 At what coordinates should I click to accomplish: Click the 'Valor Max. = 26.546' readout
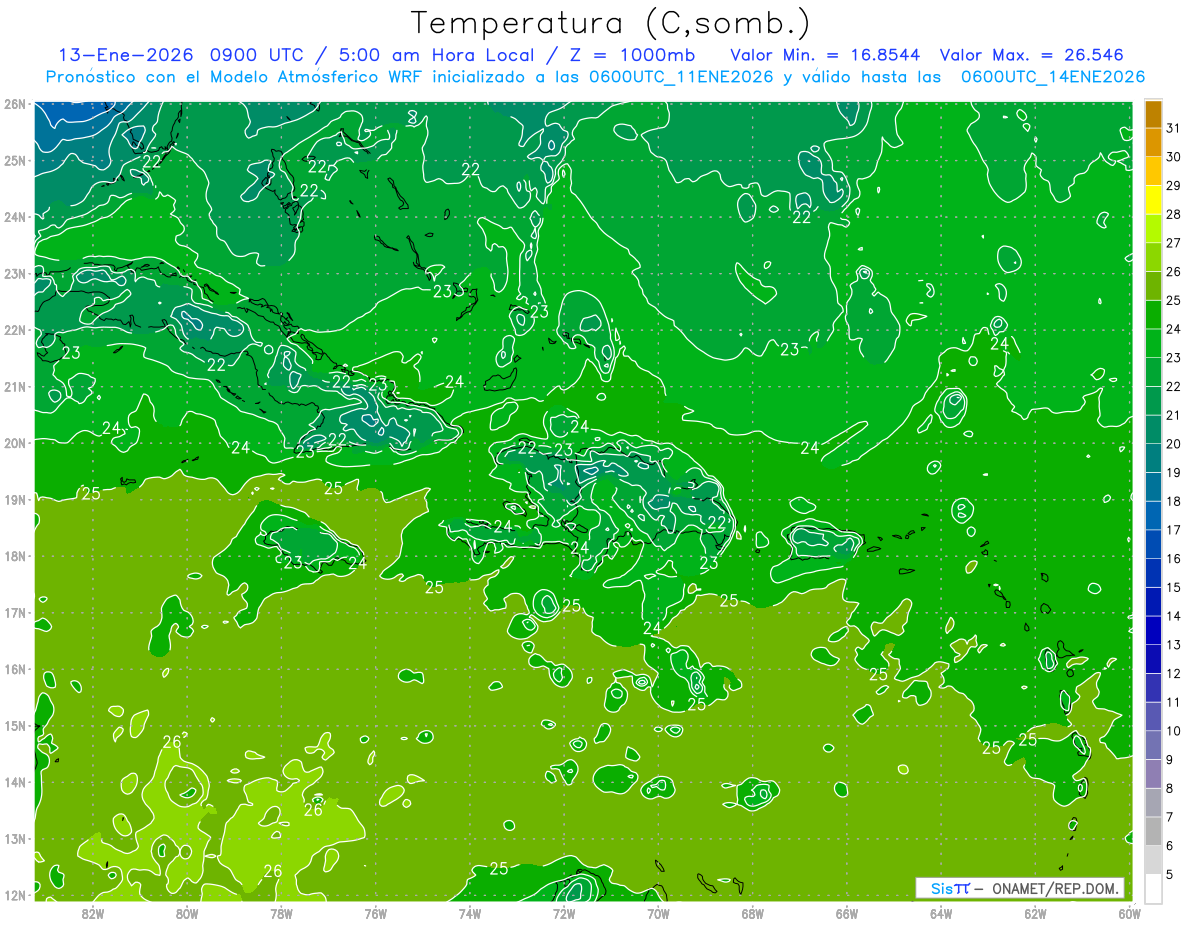click(1032, 55)
